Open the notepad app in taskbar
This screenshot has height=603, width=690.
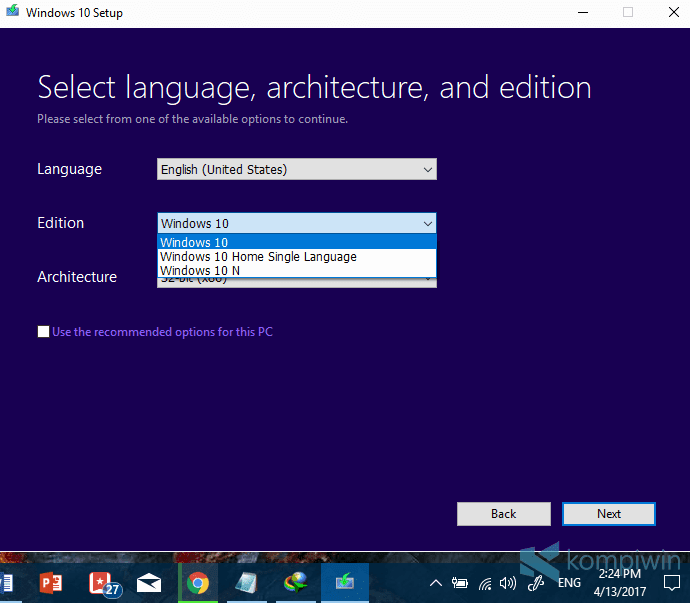click(246, 584)
